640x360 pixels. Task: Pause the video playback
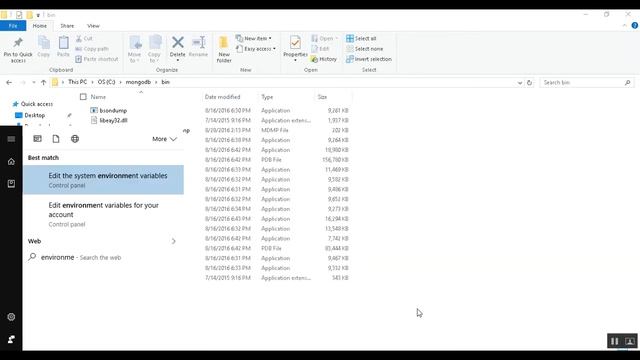tap(614, 341)
